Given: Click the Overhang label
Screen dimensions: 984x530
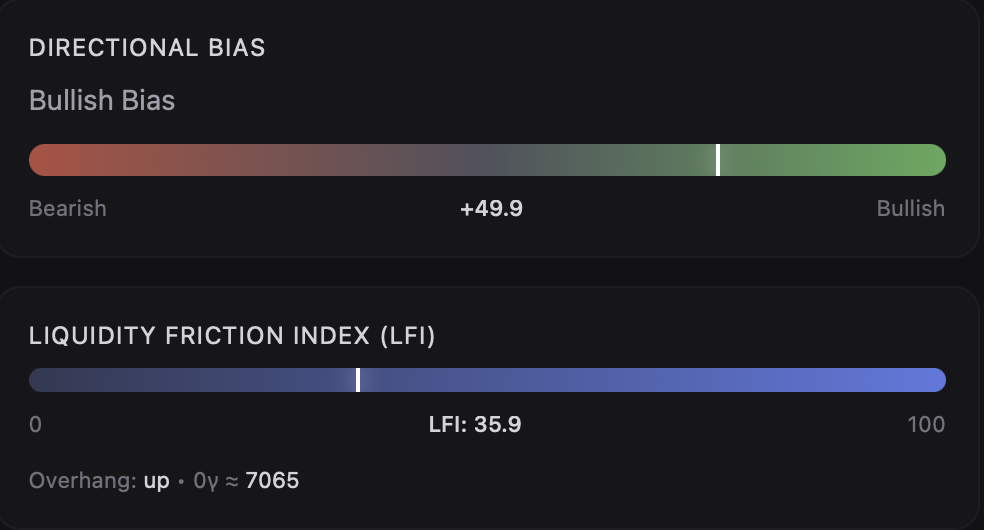Looking at the screenshot, I should (82, 480).
